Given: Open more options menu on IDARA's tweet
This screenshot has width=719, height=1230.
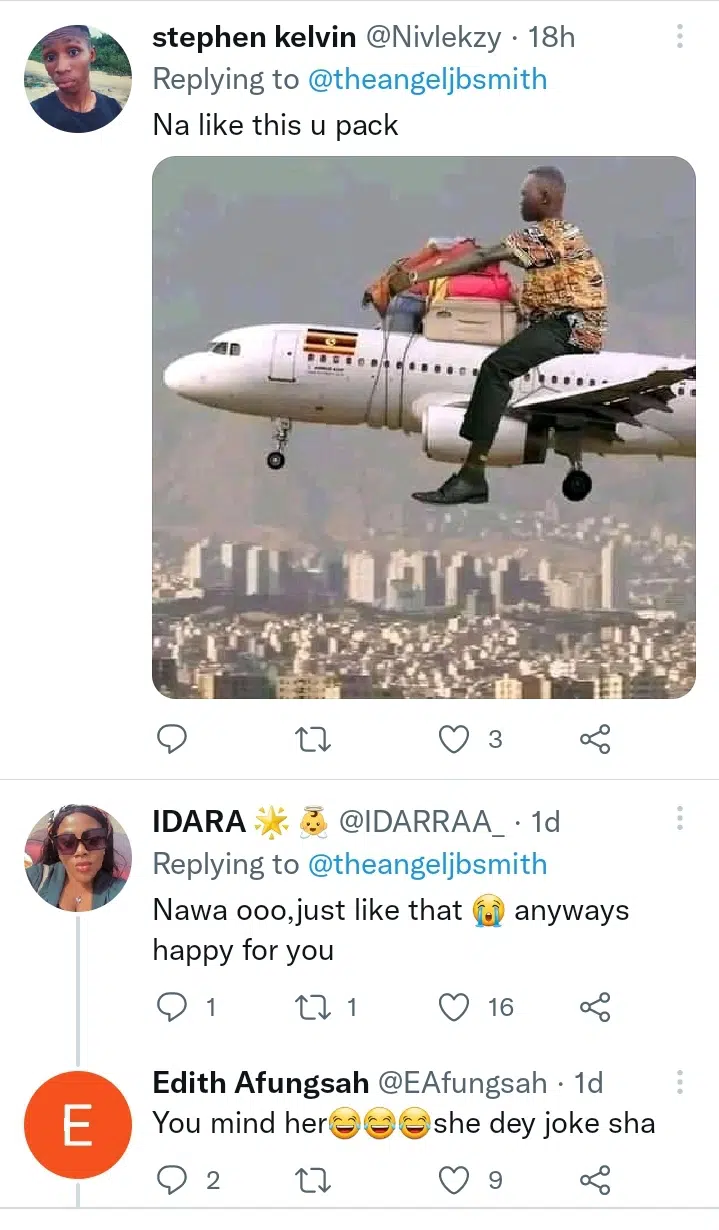Looking at the screenshot, I should pos(680,819).
